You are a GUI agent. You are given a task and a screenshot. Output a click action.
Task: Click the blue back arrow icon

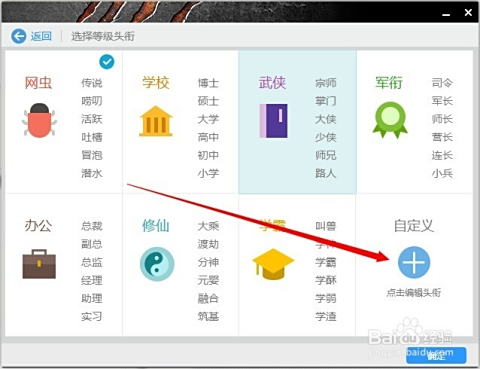(18, 36)
